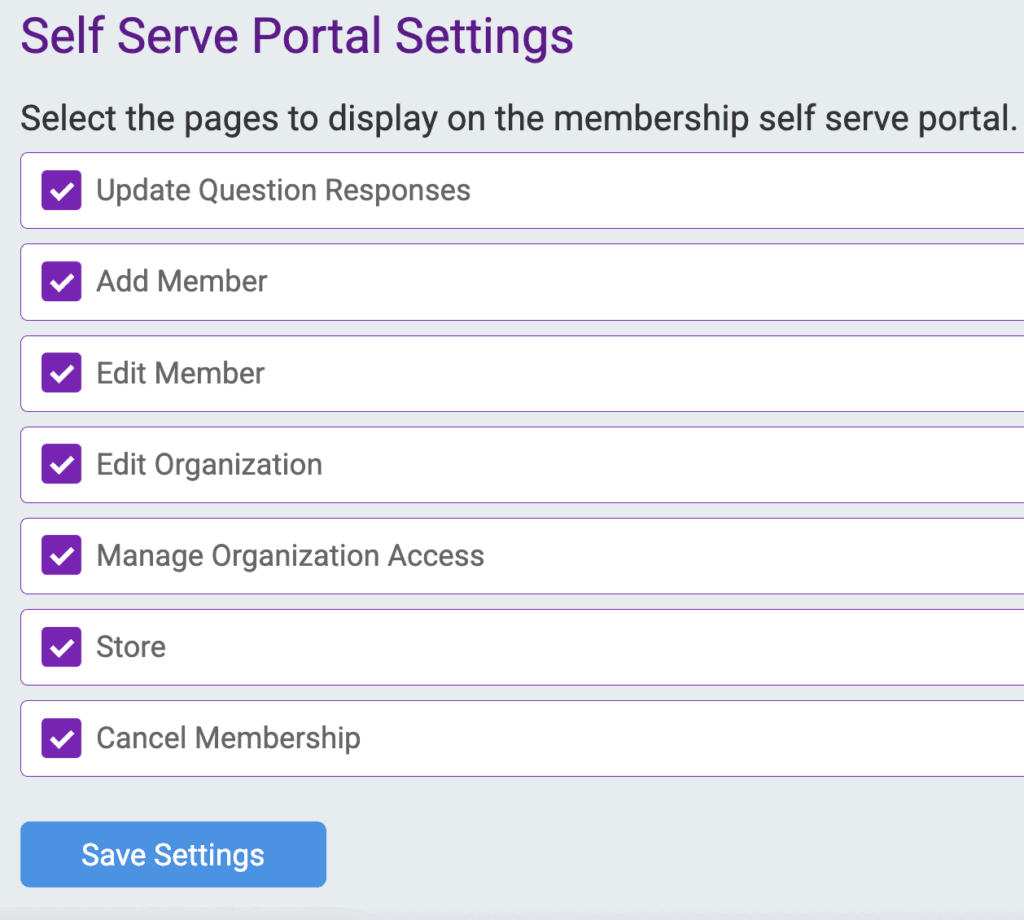The width and height of the screenshot is (1024, 920).
Task: Disable the Store page checkbox
Action: pos(61,647)
